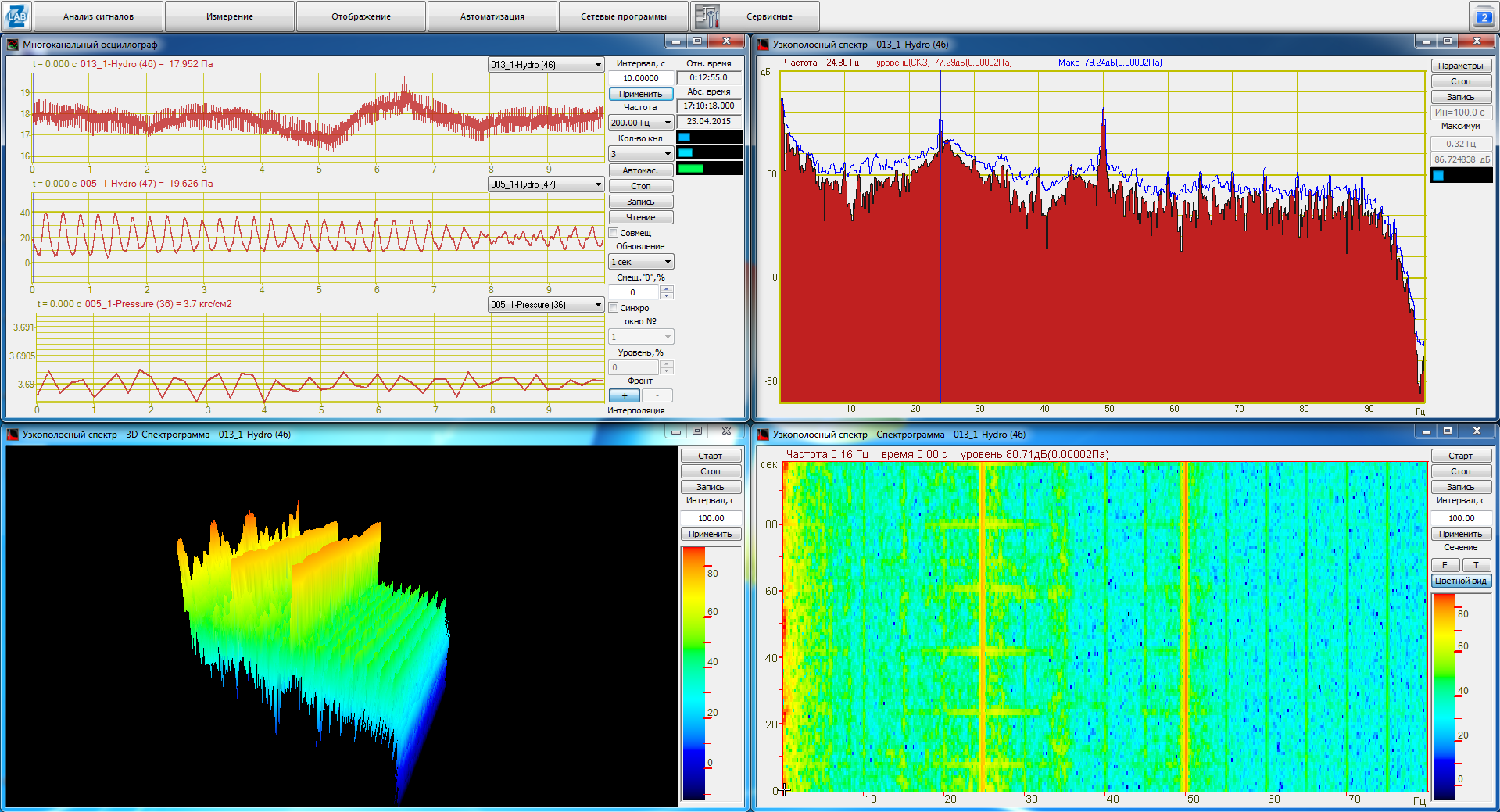Viewport: 1500px width, 812px height.
Task: Click Применить in the oscilloscope window
Action: (641, 94)
